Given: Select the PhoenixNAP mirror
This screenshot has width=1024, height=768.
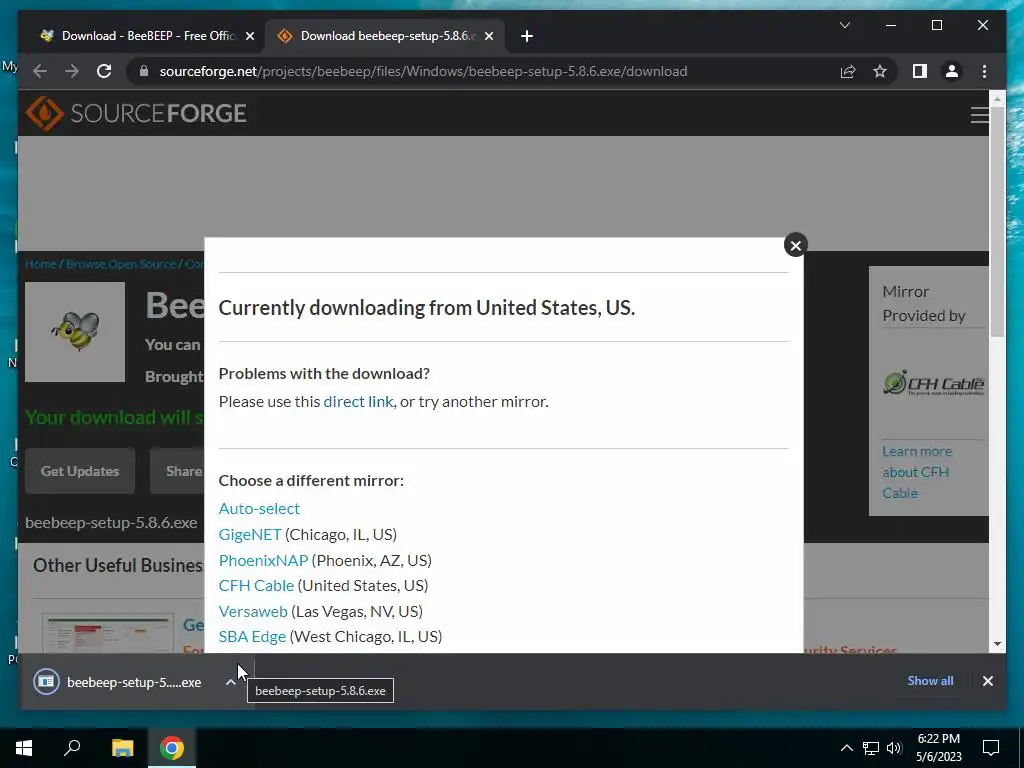Looking at the screenshot, I should point(263,560).
